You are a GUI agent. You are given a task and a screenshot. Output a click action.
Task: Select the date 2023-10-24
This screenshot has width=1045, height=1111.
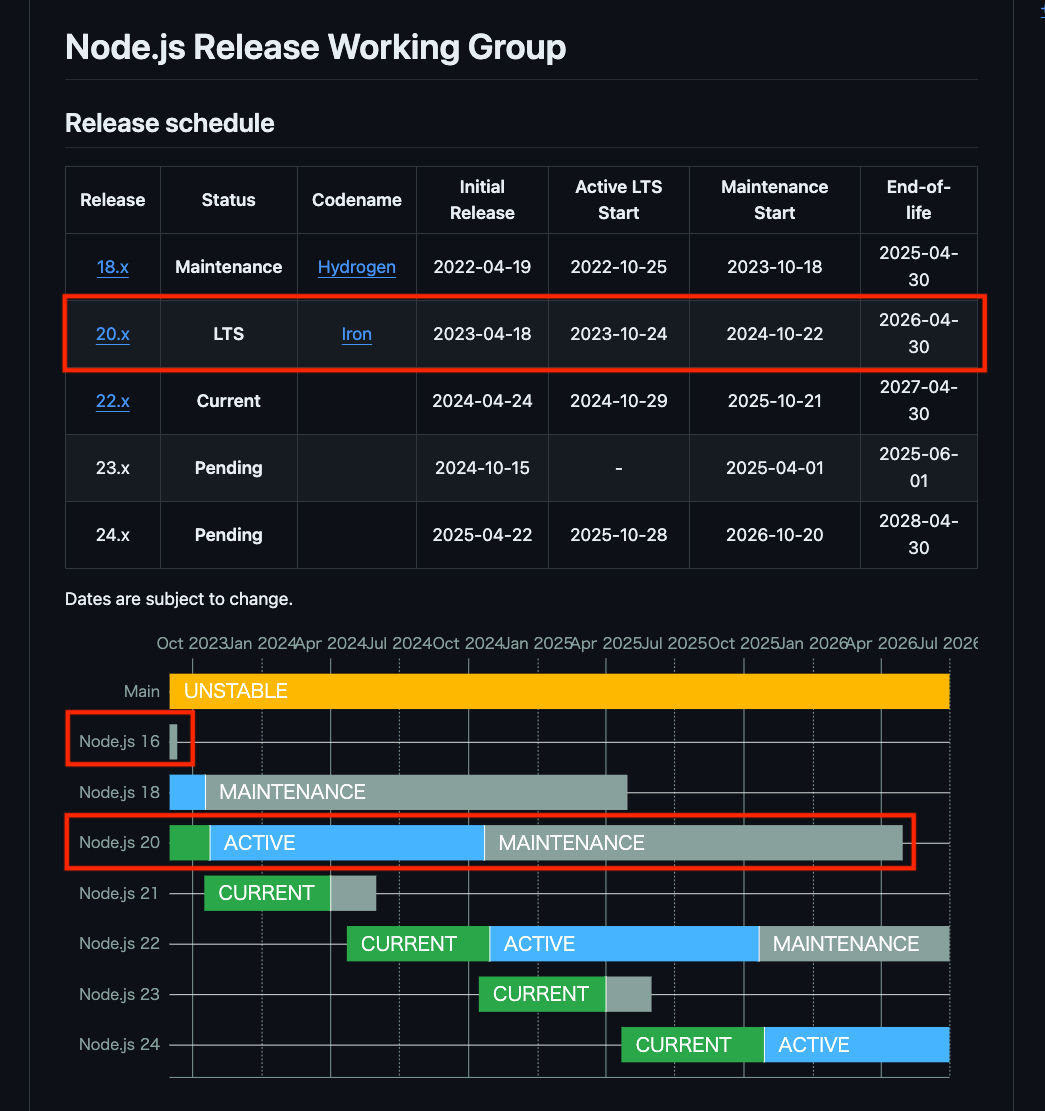click(618, 334)
